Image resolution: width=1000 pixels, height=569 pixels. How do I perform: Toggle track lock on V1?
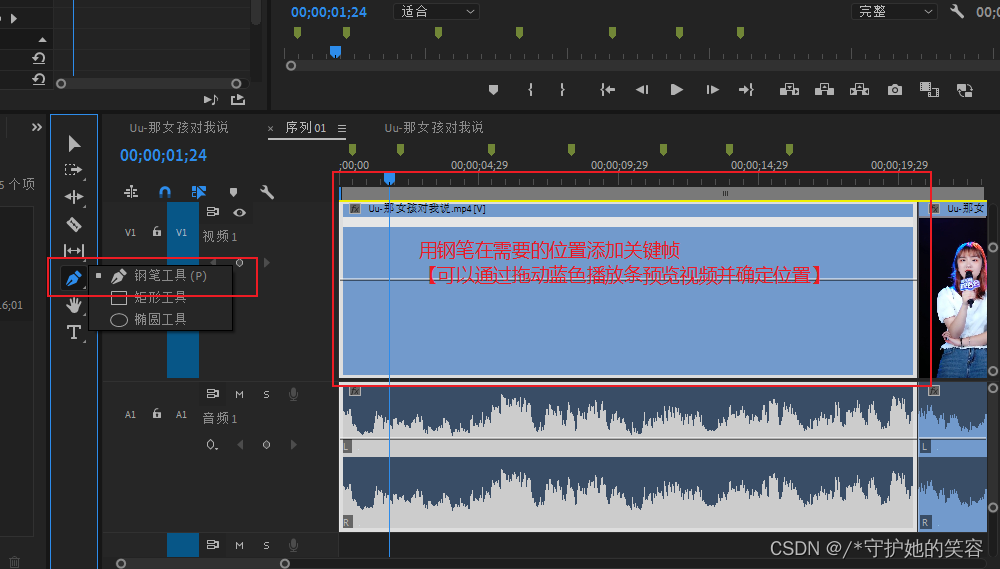[157, 232]
